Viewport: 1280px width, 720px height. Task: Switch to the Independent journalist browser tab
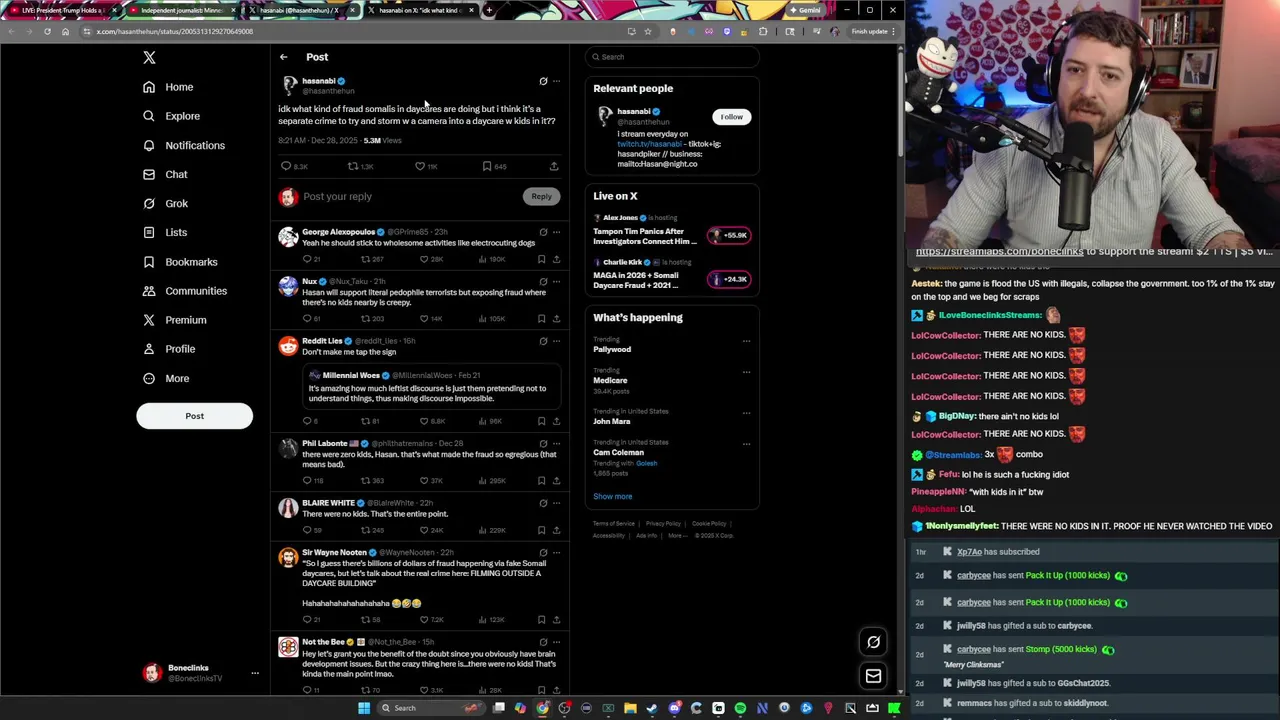[x=180, y=10]
